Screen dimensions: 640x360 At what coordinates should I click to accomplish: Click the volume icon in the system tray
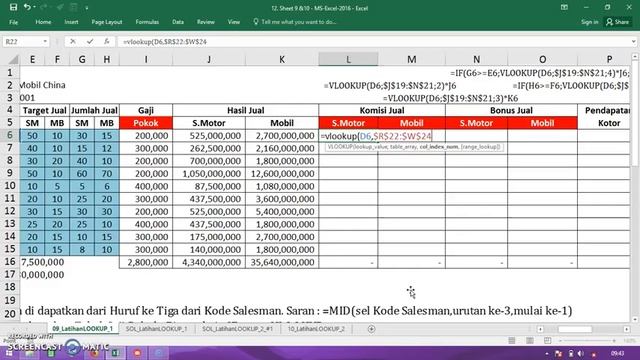pos(580,353)
